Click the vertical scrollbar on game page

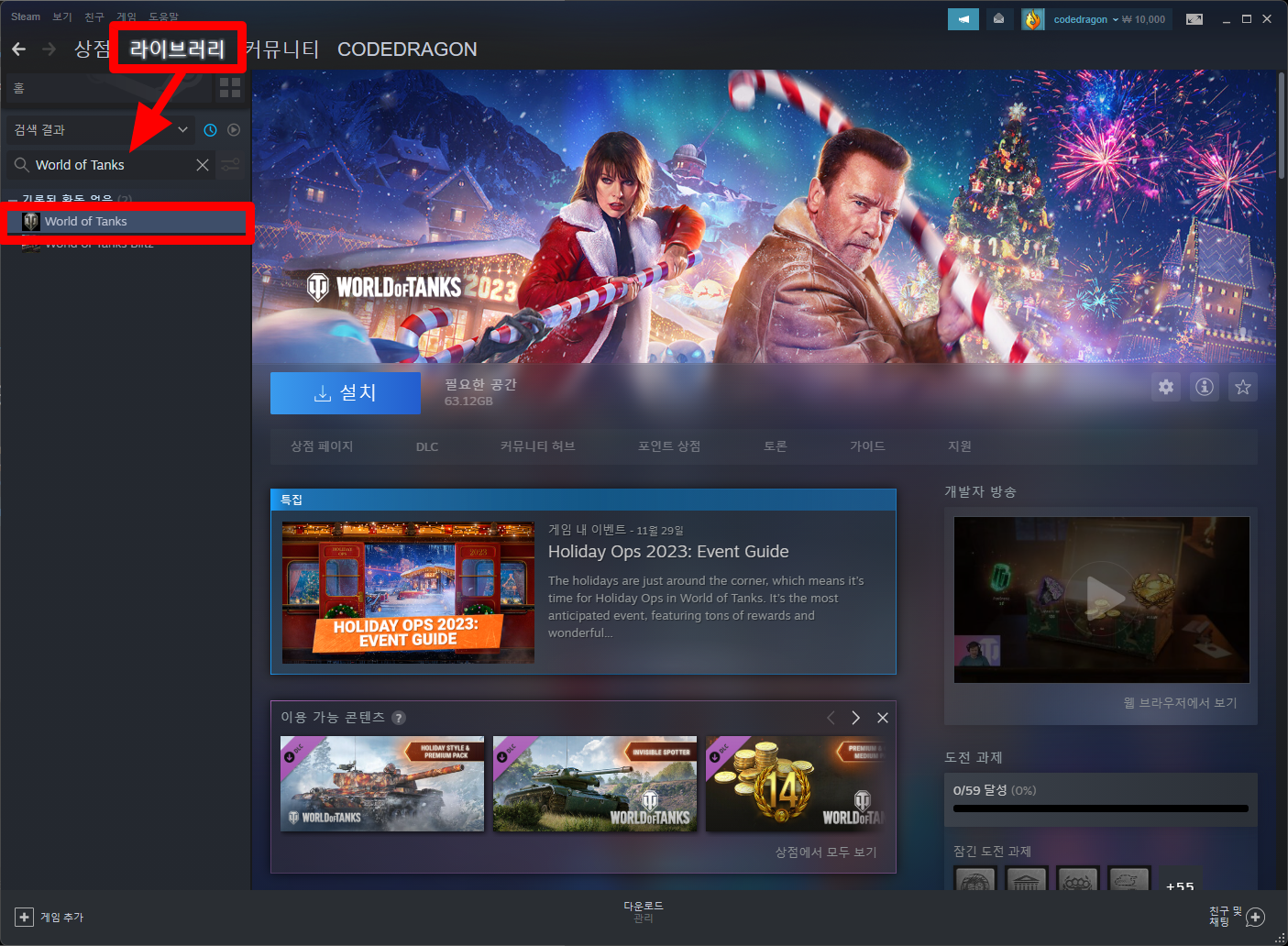coord(1281,125)
